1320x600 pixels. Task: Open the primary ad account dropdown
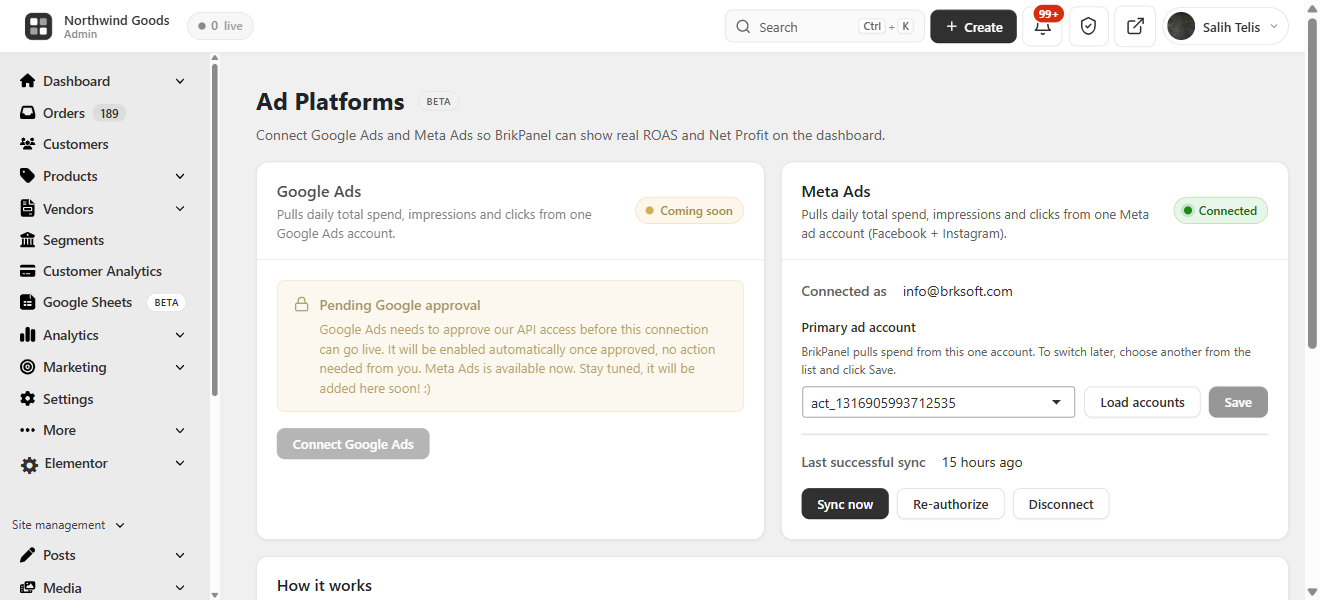click(938, 402)
